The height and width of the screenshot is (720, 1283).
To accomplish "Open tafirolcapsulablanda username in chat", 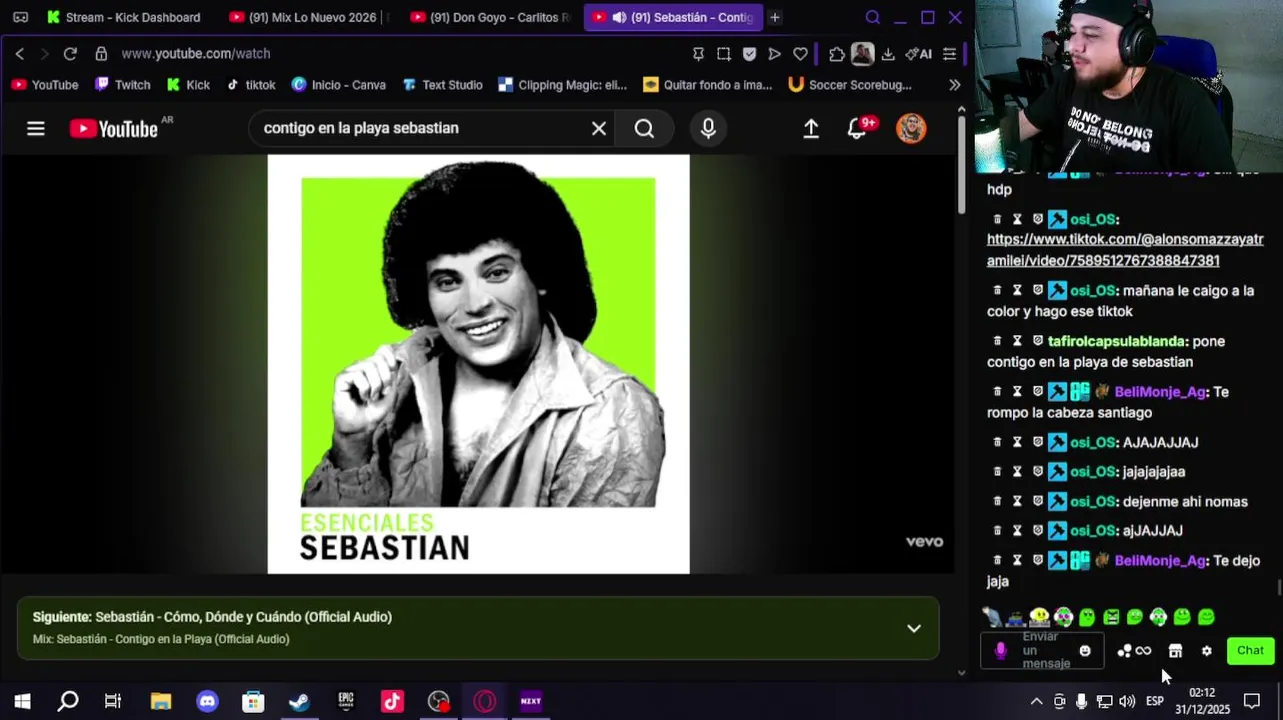I will [x=1116, y=341].
